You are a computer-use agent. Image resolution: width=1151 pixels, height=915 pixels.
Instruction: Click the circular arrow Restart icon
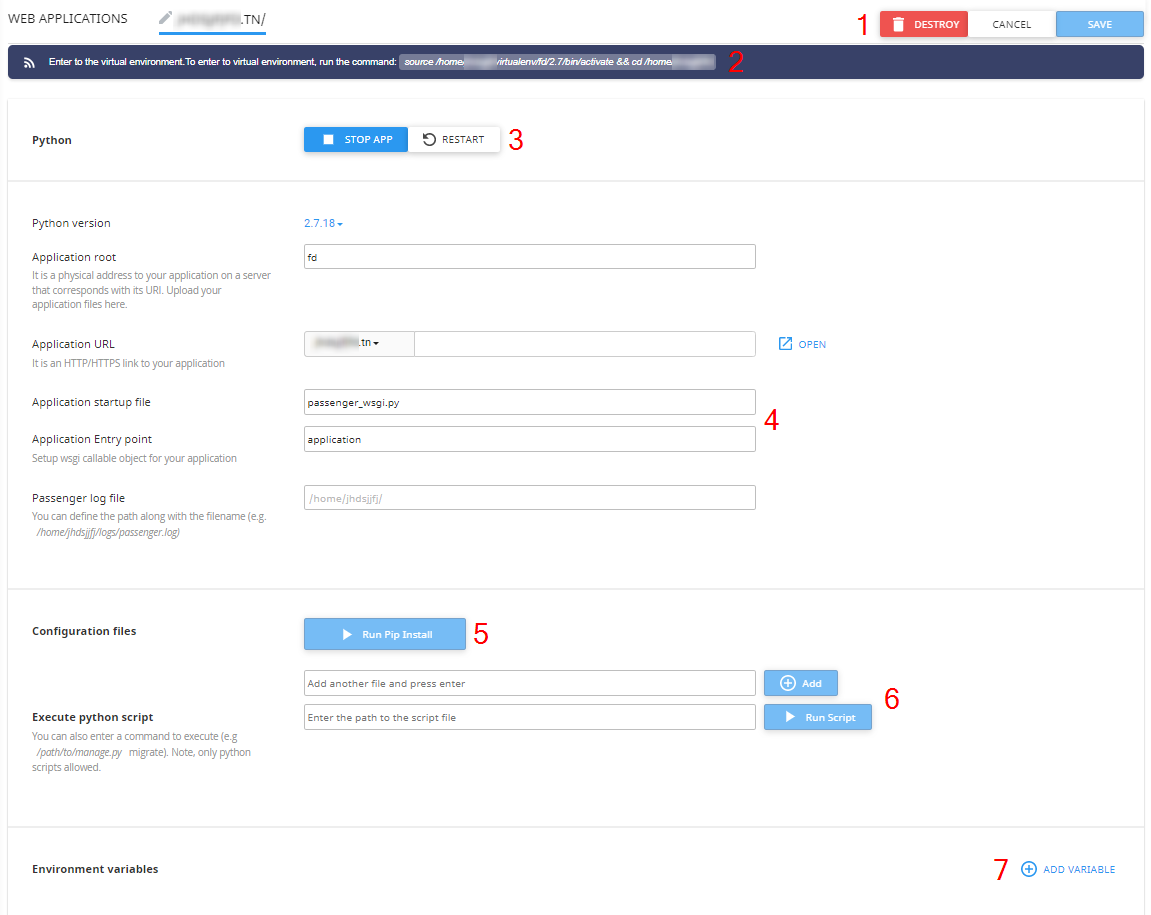click(429, 140)
